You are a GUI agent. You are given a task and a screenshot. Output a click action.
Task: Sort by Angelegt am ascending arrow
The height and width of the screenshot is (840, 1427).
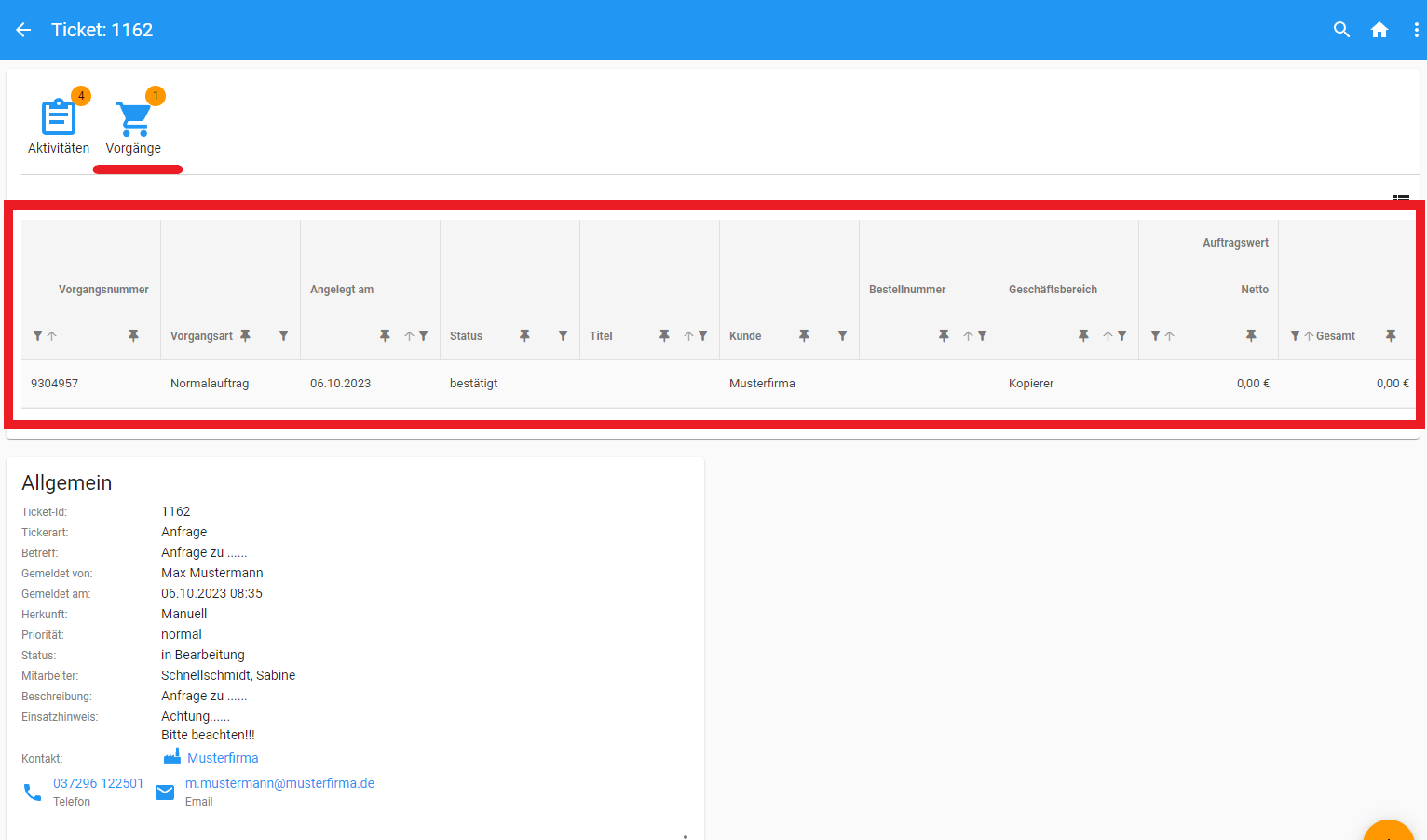[409, 336]
